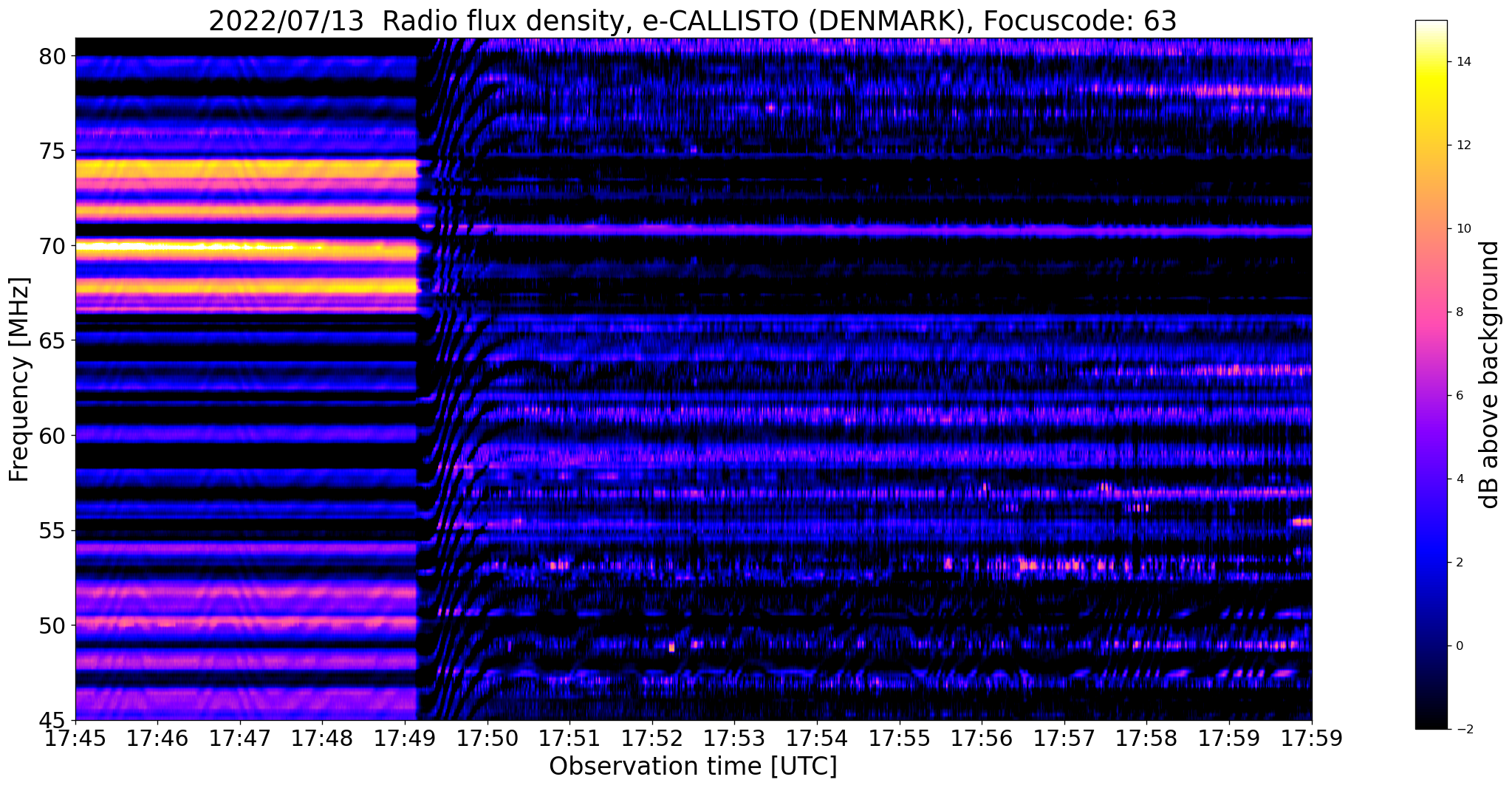Viewport: 1512px width, 788px height.
Task: Click the colorbar gradient strip
Action: 1431,374
